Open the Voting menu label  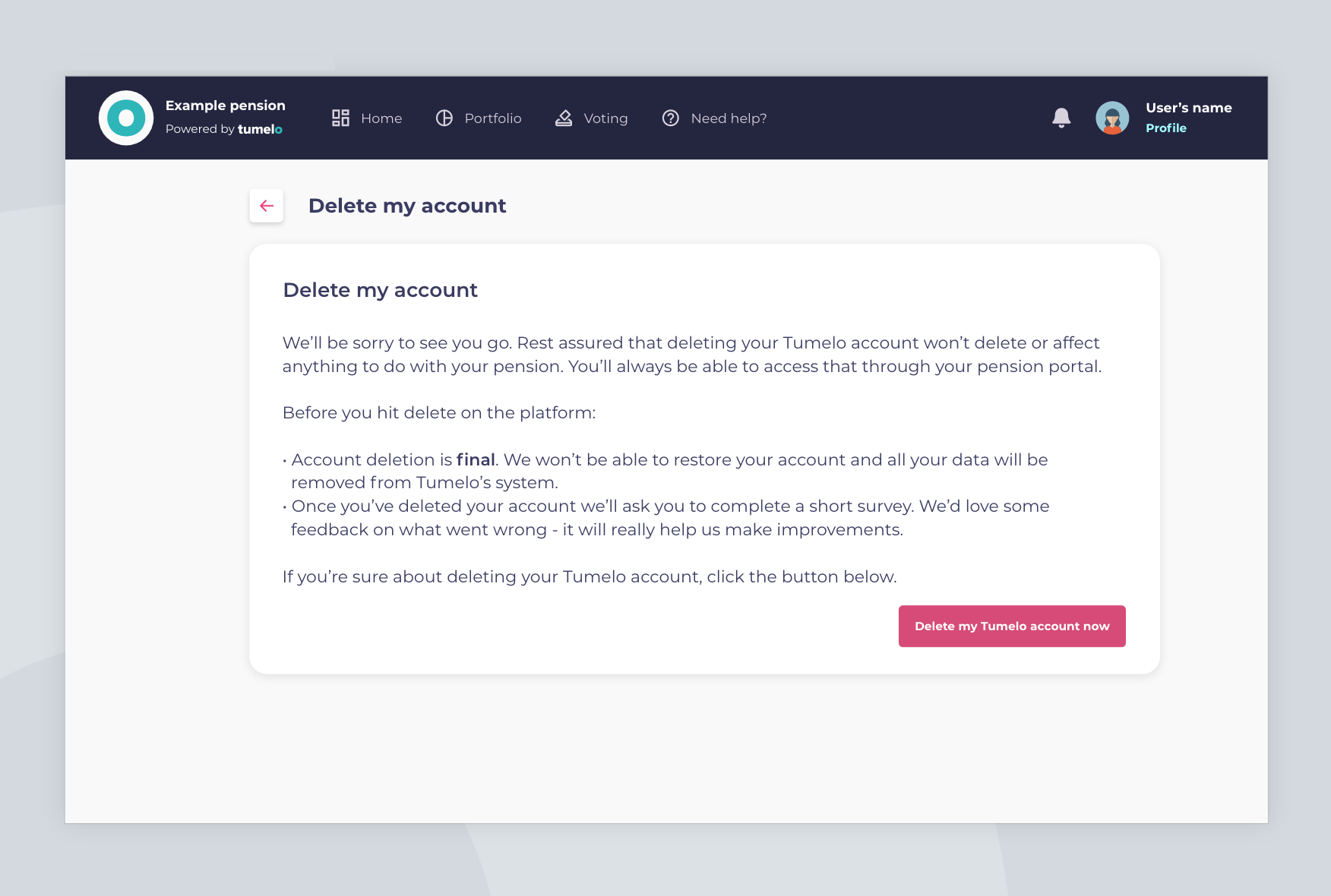605,118
